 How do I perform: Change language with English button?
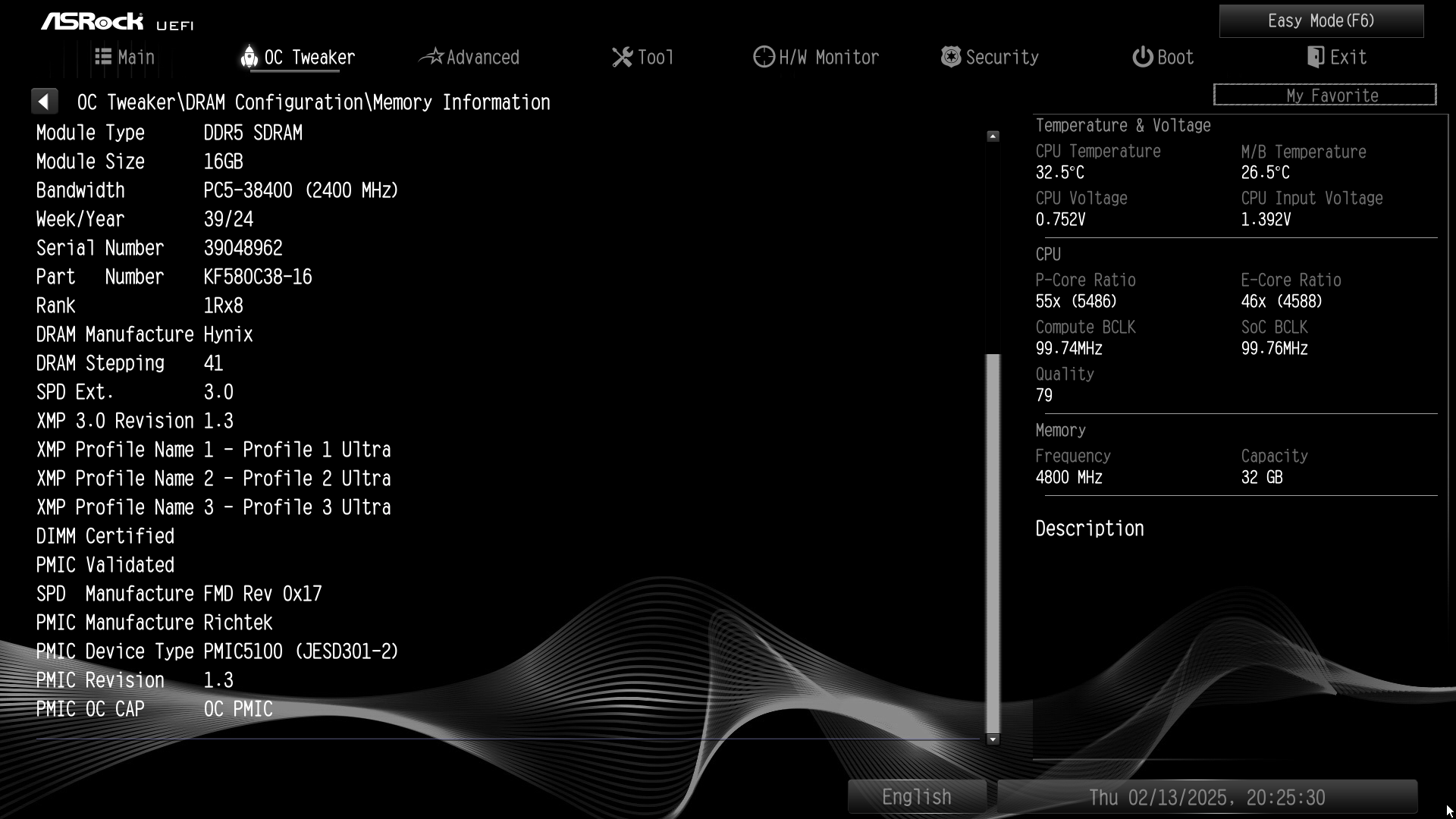(917, 797)
